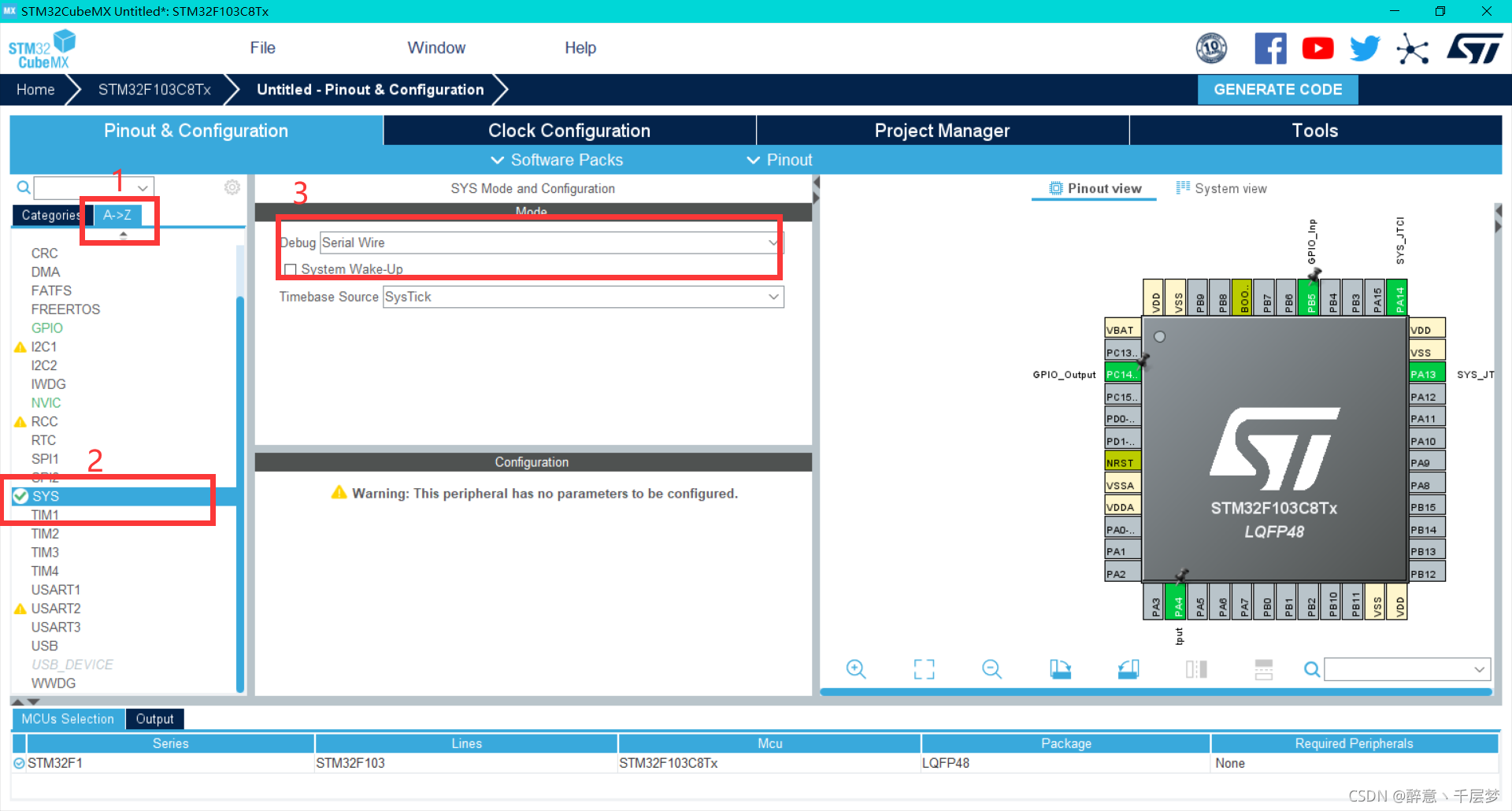Expand the Software Packs menu
Viewport: 1512px width, 811px height.
point(557,160)
